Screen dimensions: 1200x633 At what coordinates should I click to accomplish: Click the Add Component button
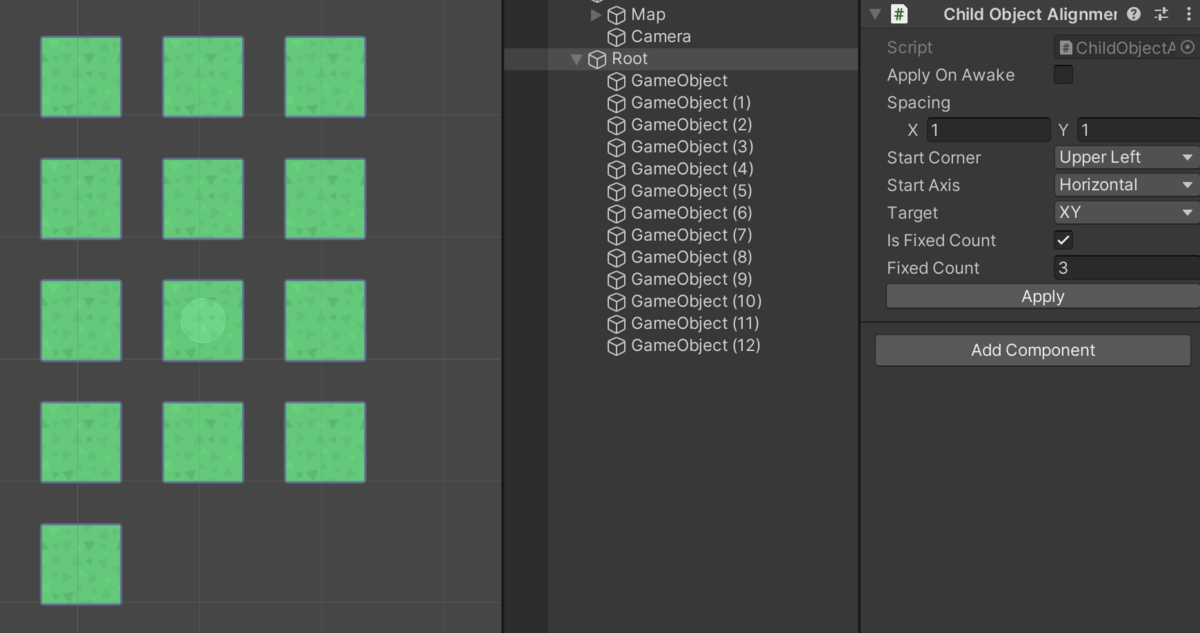click(1032, 350)
